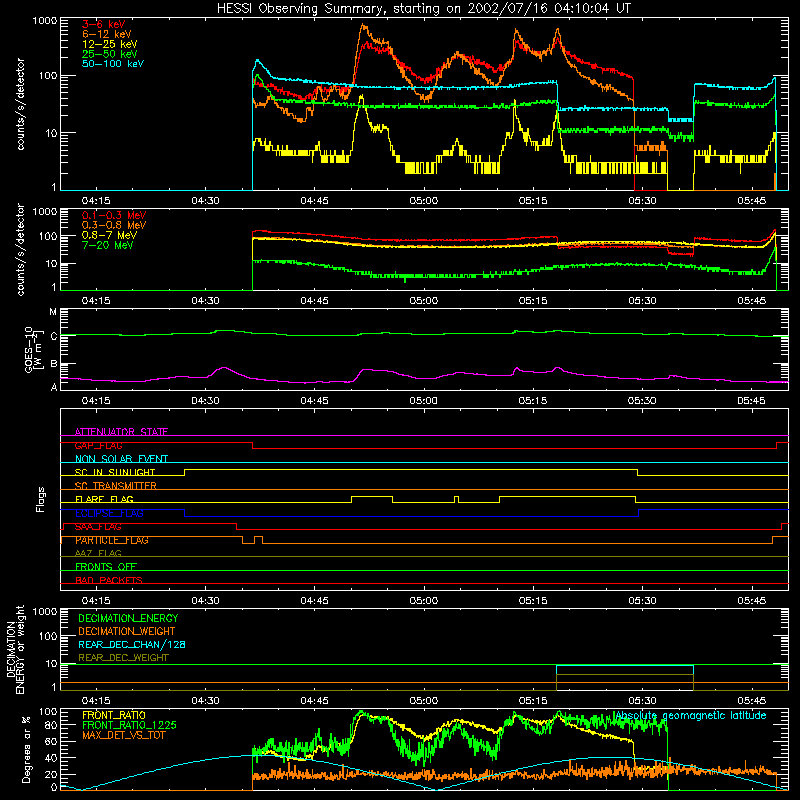Click the Flags vertical axis label
Viewport: 800px width, 800px height.
coord(40,499)
